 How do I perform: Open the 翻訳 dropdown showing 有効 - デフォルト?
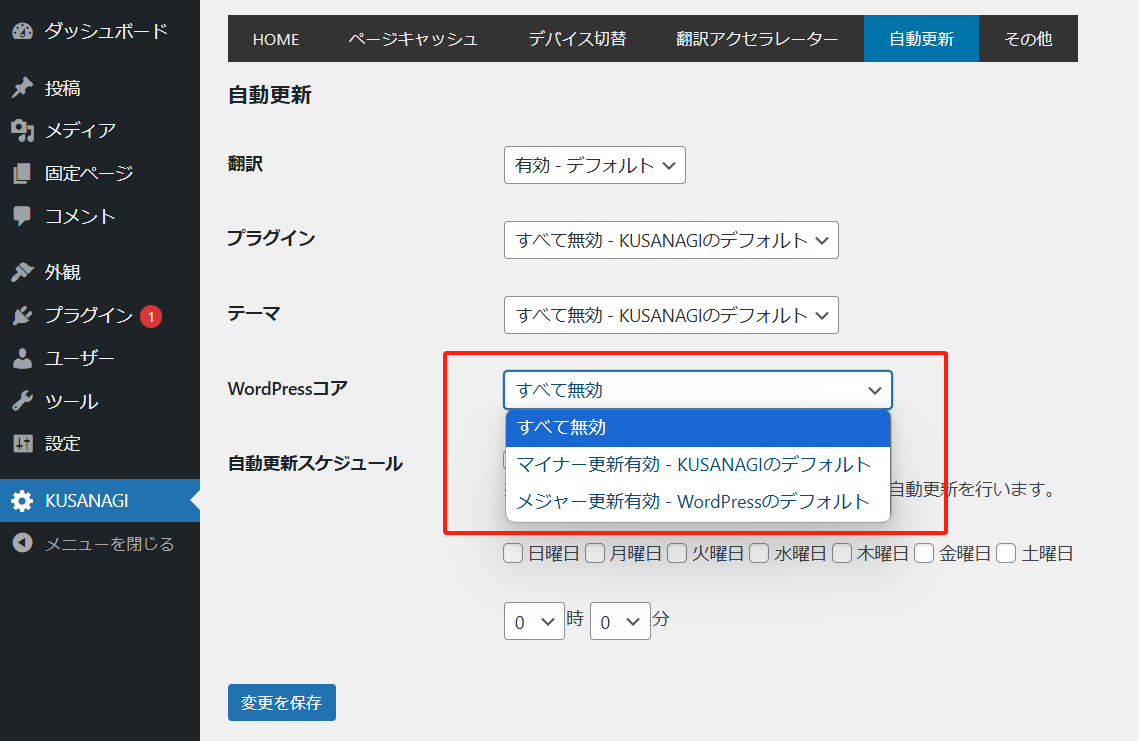(x=594, y=165)
